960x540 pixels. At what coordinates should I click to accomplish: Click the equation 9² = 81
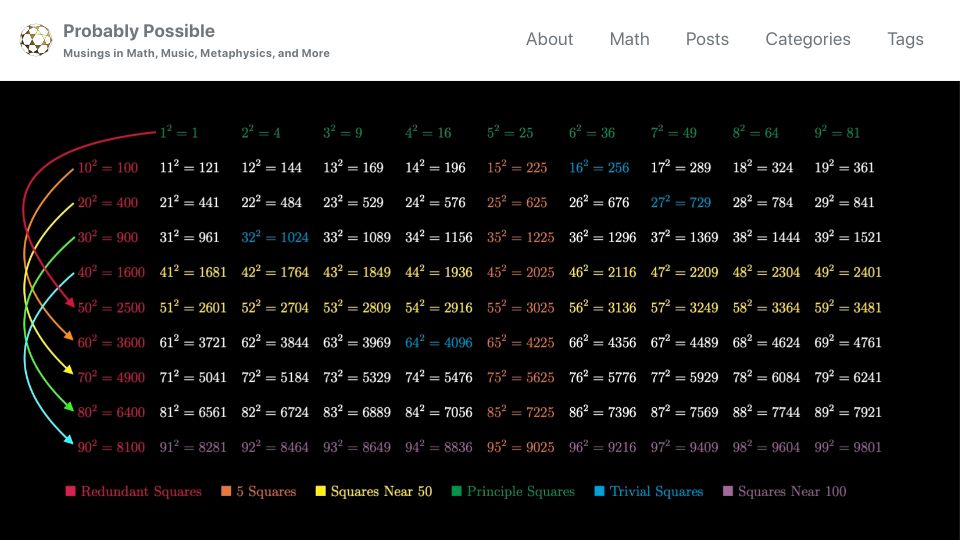pyautogui.click(x=837, y=132)
